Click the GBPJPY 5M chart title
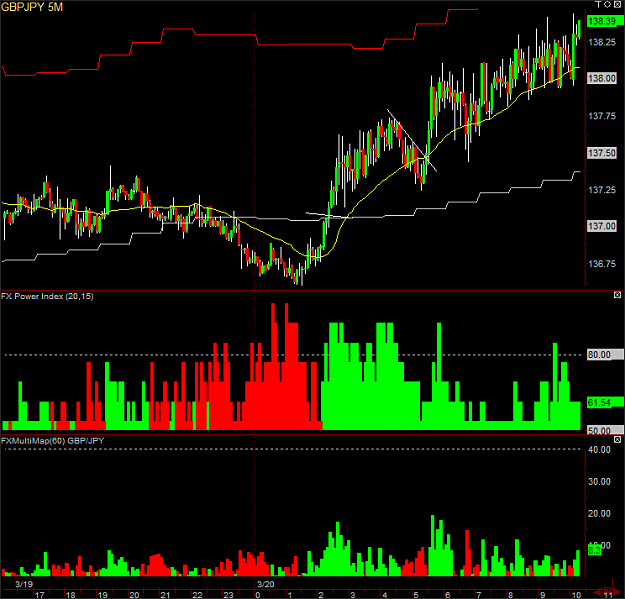Image resolution: width=625 pixels, height=599 pixels. point(32,7)
